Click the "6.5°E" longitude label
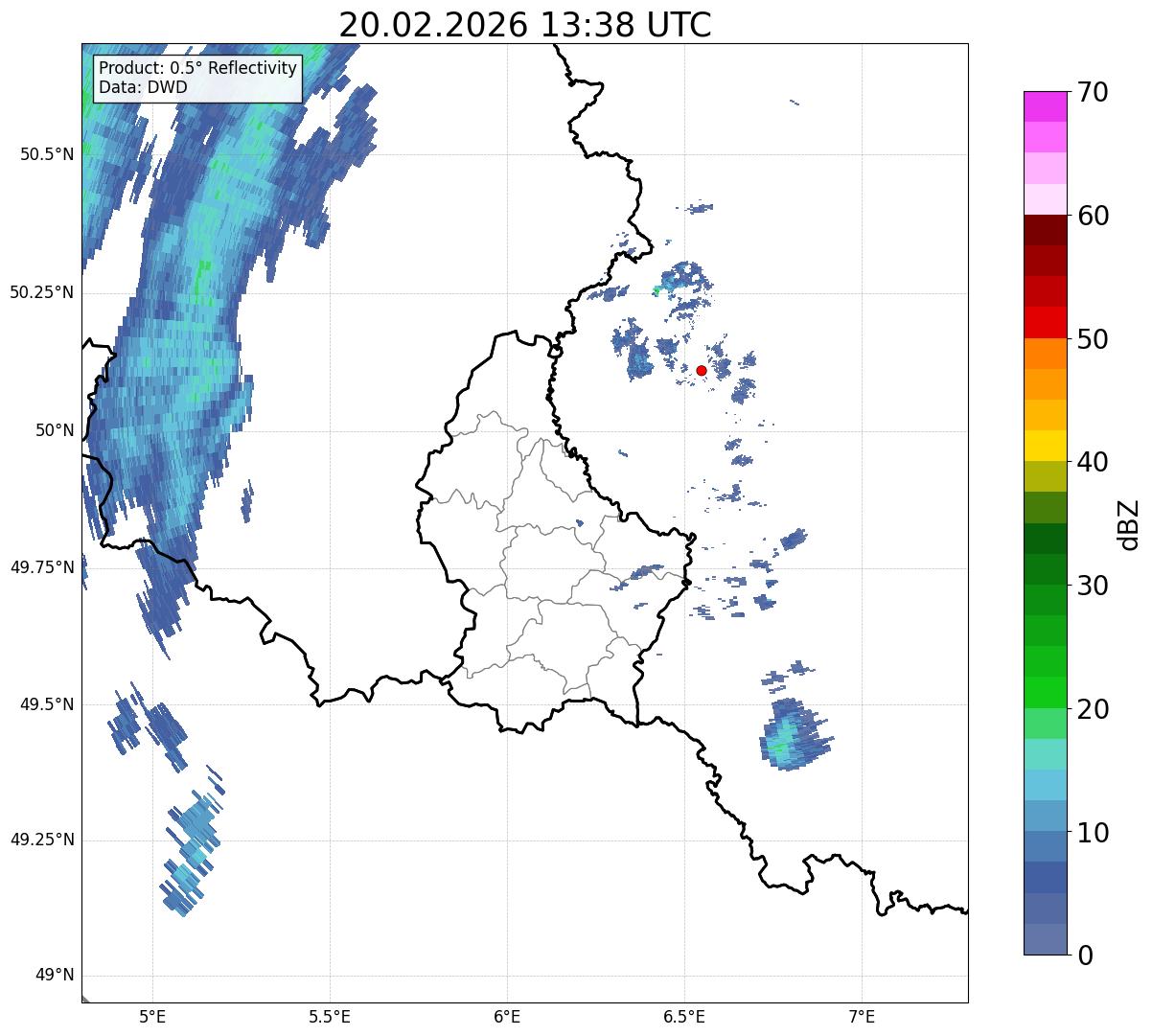The image size is (1152, 1036). point(684,1016)
